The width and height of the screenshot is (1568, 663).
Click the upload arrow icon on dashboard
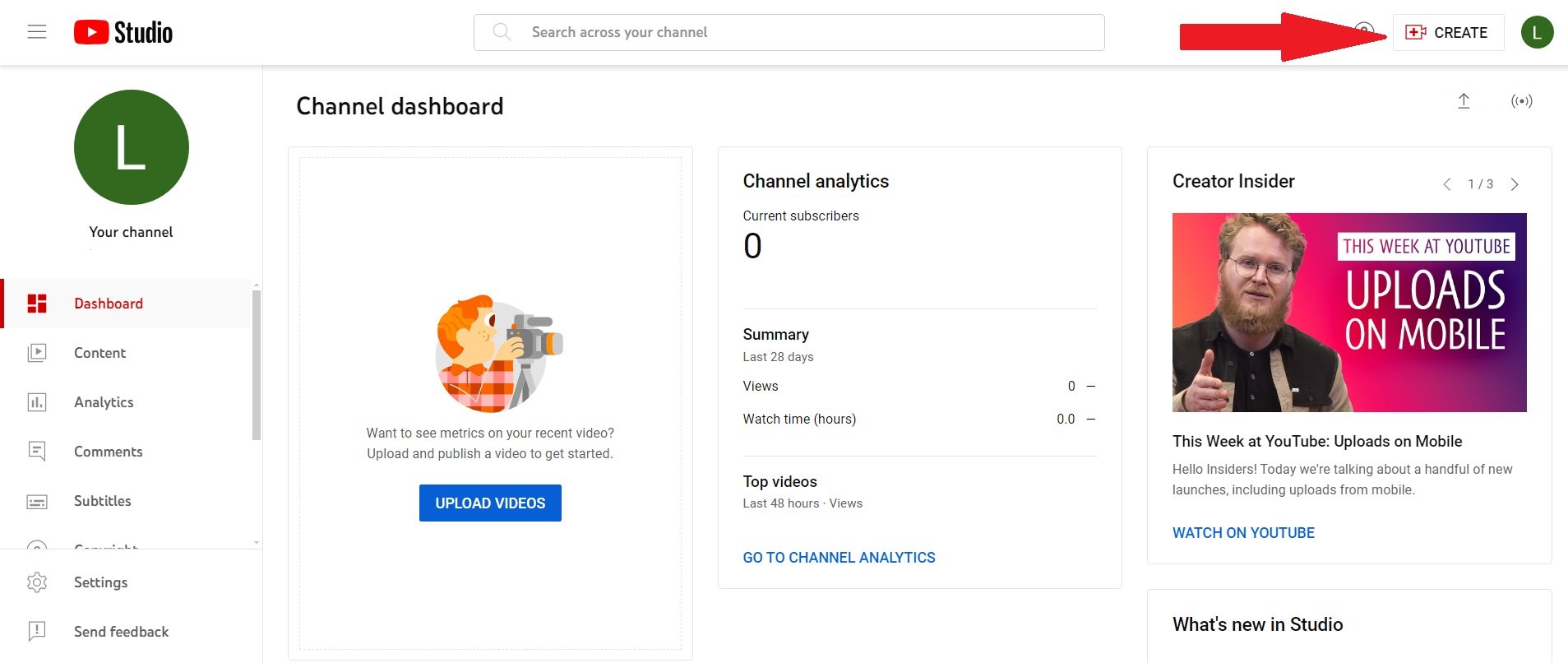coord(1464,101)
